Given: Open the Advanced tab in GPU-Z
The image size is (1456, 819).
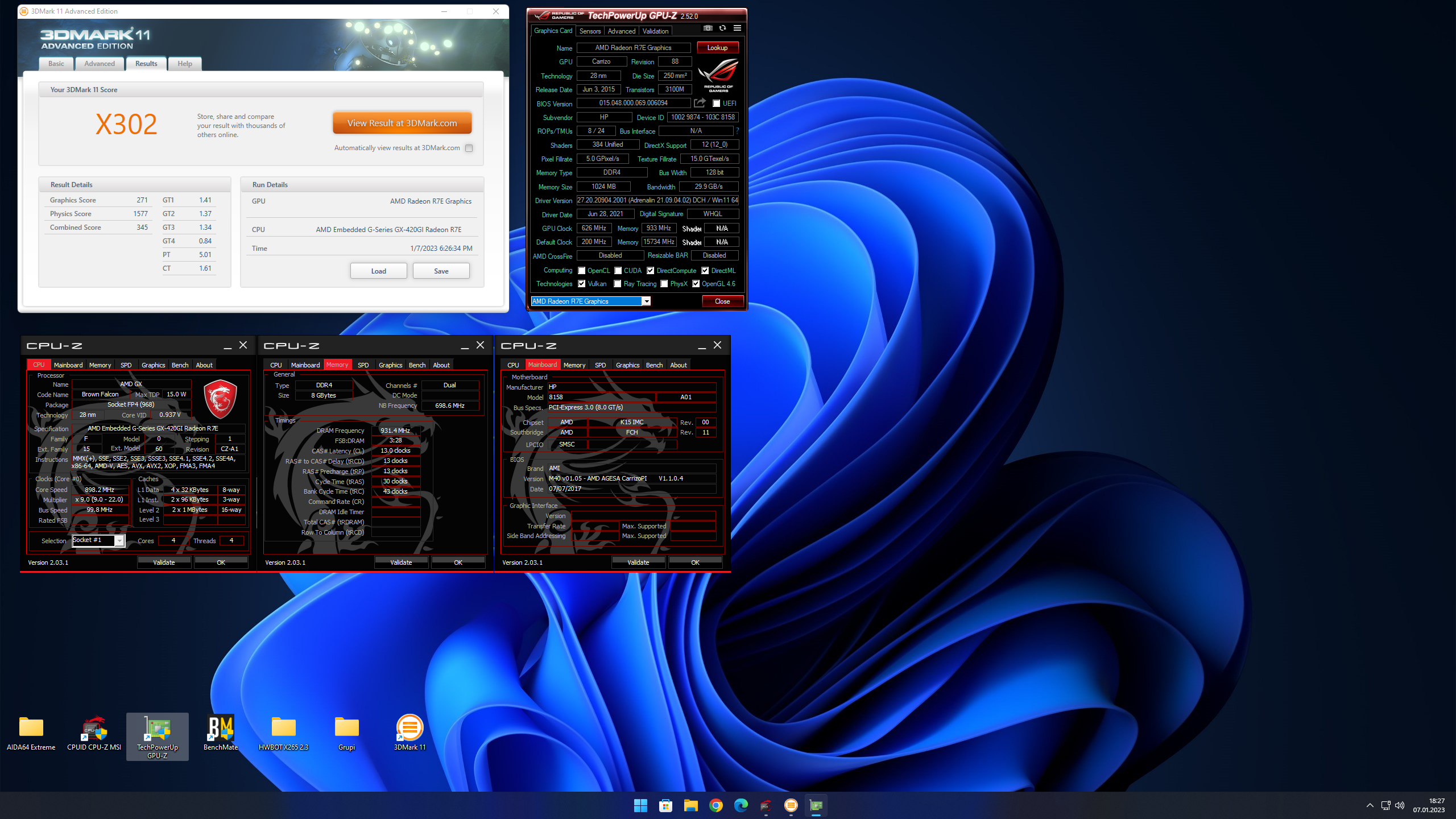Looking at the screenshot, I should tap(621, 31).
